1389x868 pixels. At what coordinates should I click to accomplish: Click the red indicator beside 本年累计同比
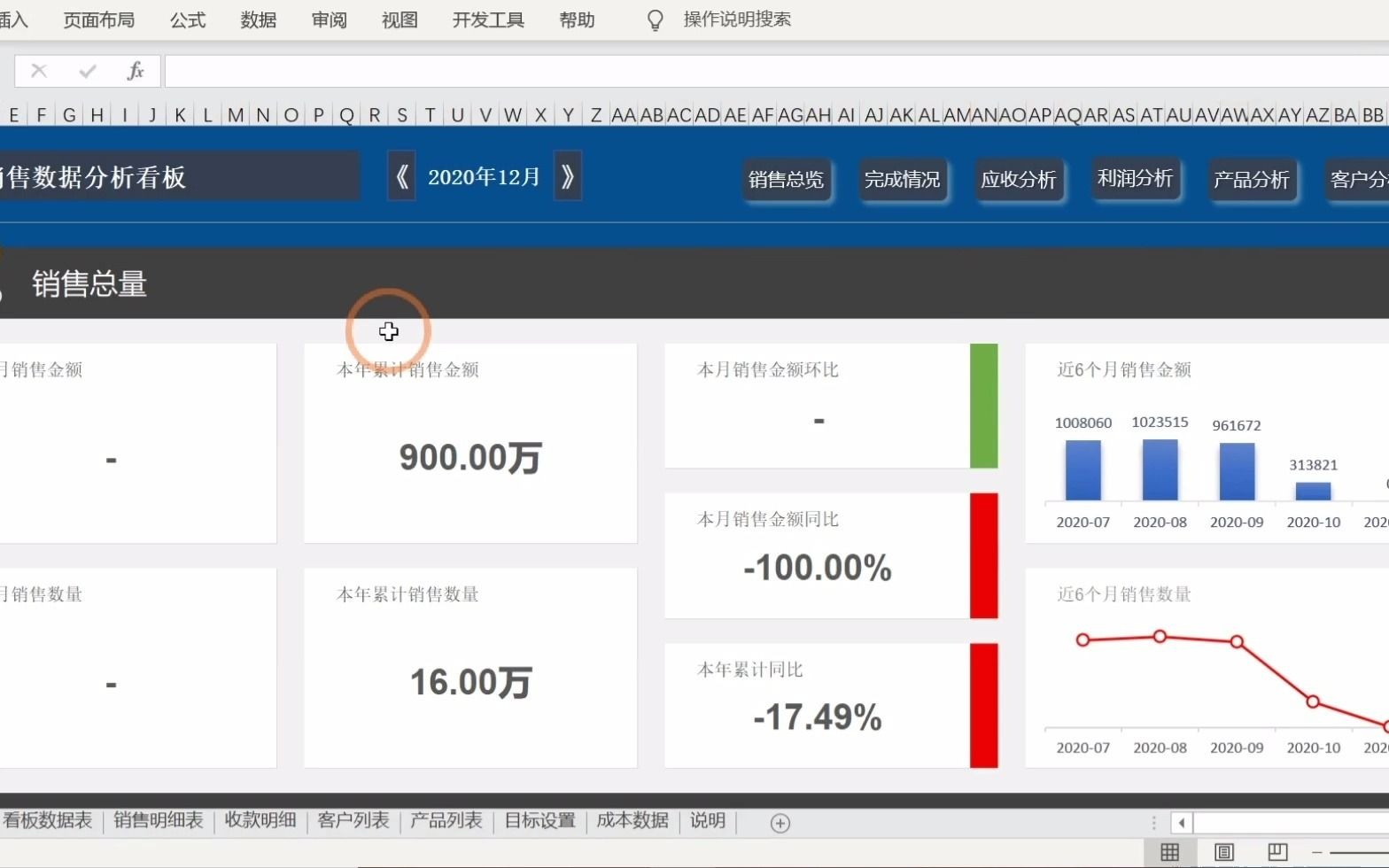click(x=984, y=705)
